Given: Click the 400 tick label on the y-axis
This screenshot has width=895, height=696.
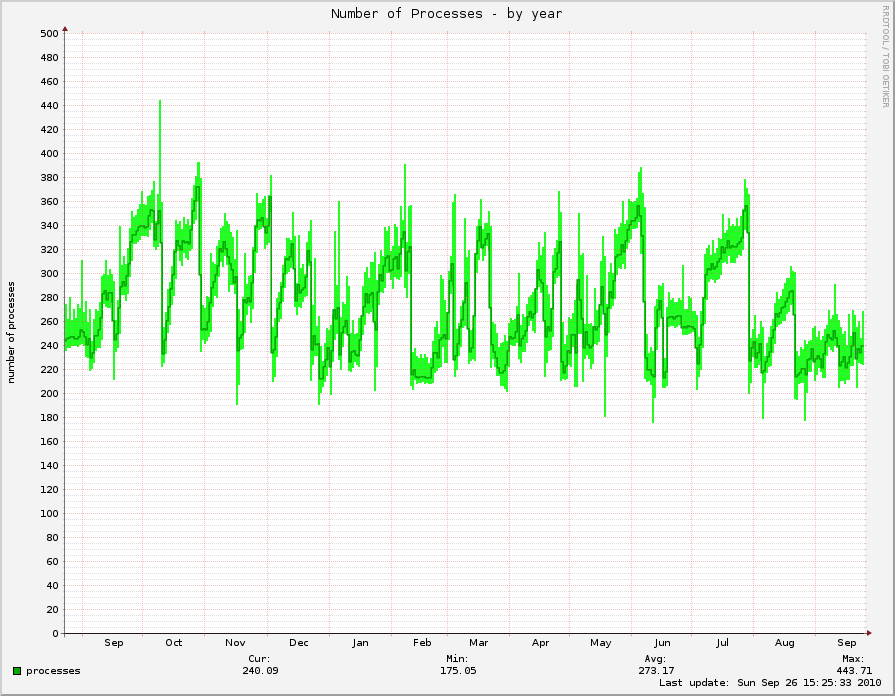Looking at the screenshot, I should pos(49,154).
